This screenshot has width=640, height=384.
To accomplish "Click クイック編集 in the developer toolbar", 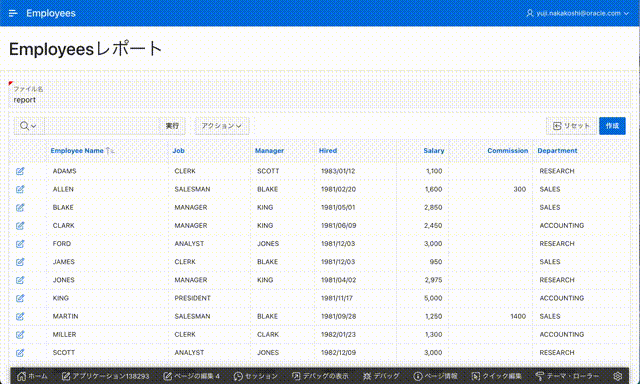I will click(x=497, y=376).
